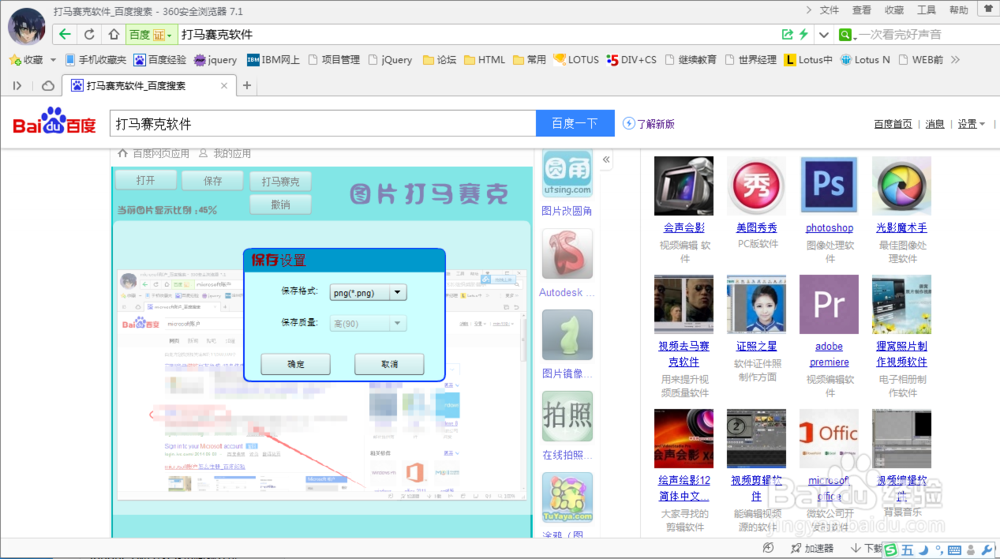Confirm save with 确定 button
The image size is (1000, 559).
295,364
